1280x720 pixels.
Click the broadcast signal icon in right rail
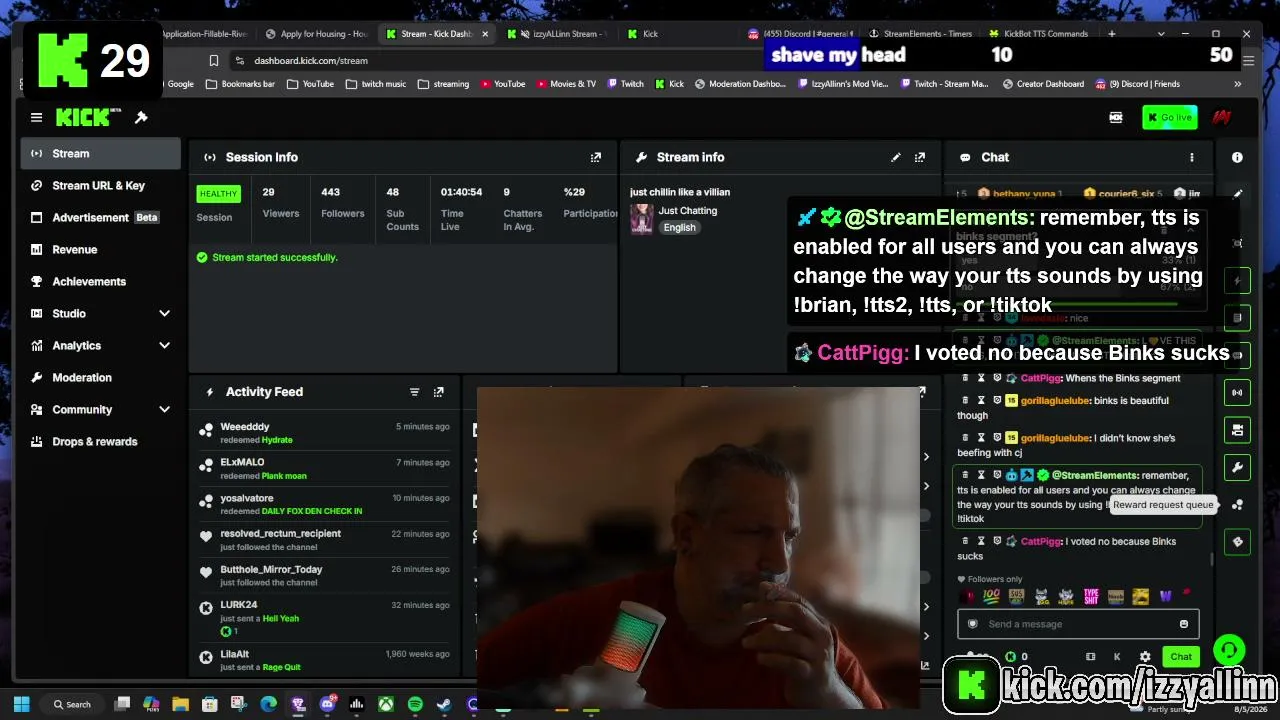pos(1237,392)
